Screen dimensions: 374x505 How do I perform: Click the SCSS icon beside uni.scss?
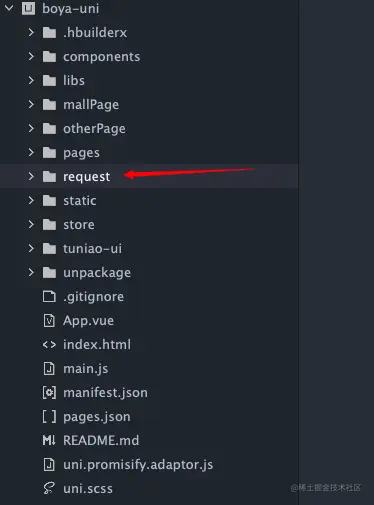tap(49, 489)
